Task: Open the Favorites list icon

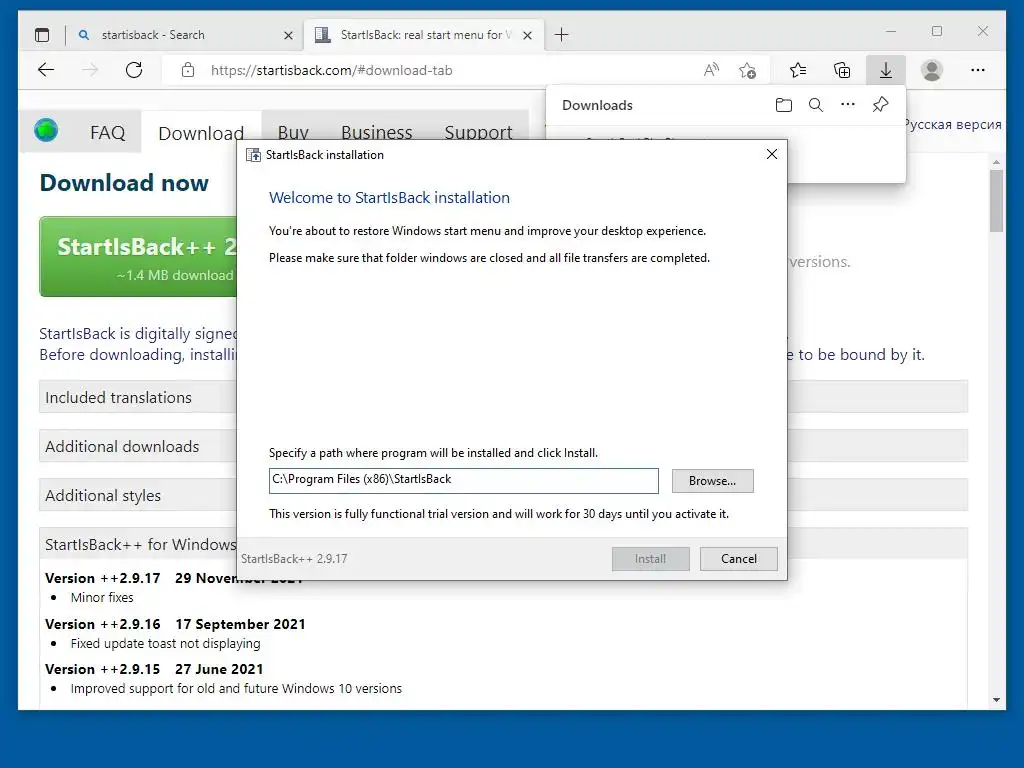Action: pos(797,70)
